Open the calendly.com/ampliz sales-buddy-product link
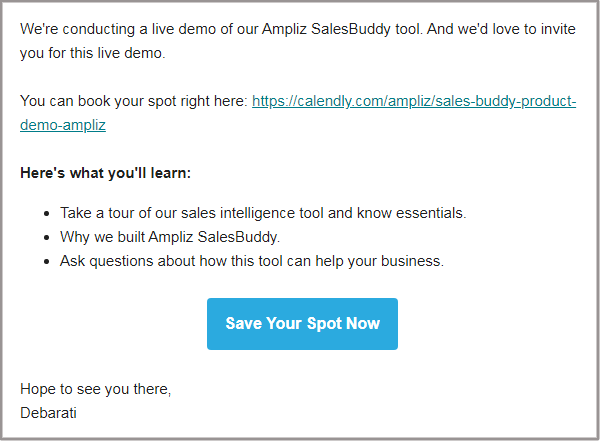601x441 pixels. 414,102
